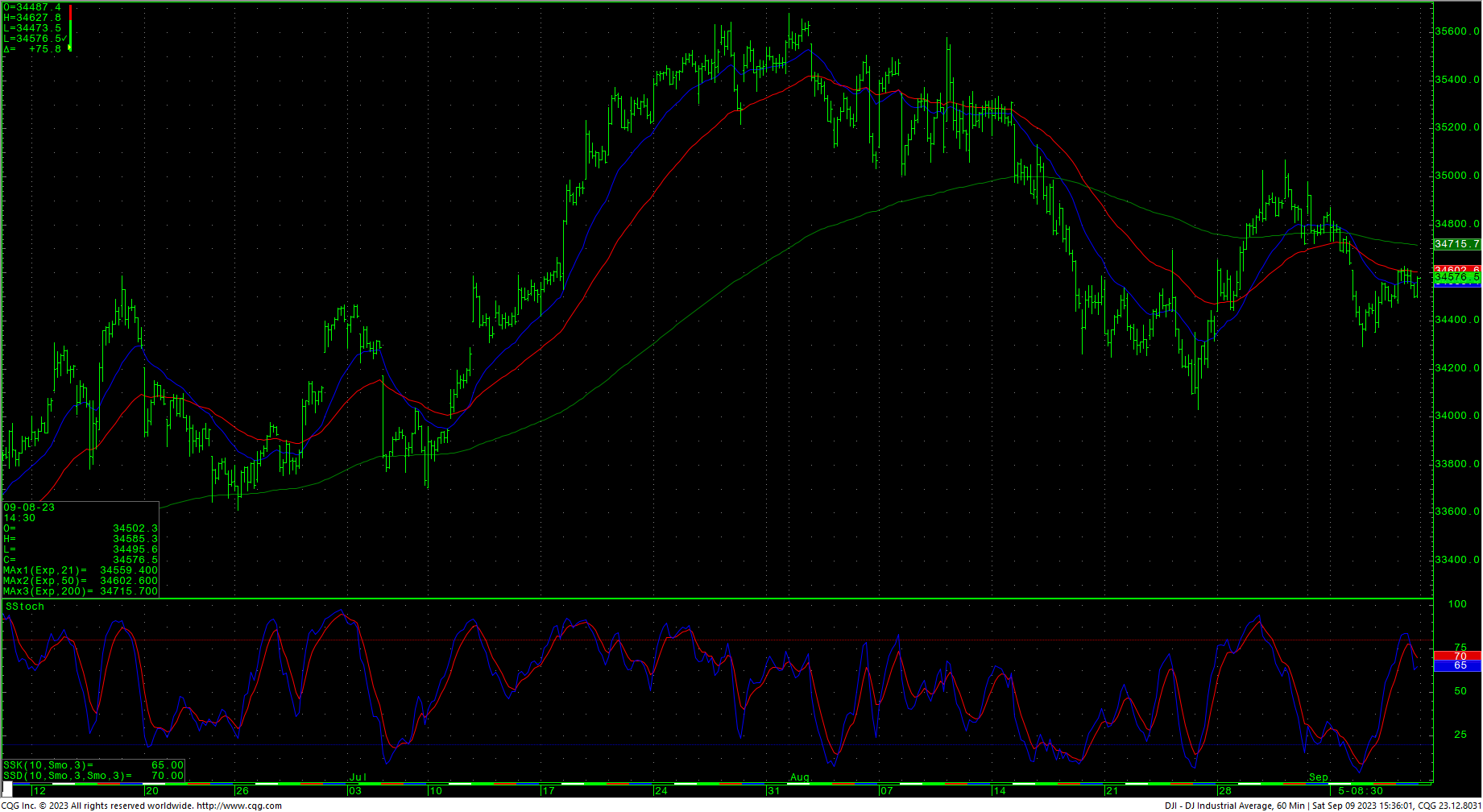This screenshot has height=812, width=1483.
Task: Click the green 34576.5 last price tag
Action: coord(1457,278)
